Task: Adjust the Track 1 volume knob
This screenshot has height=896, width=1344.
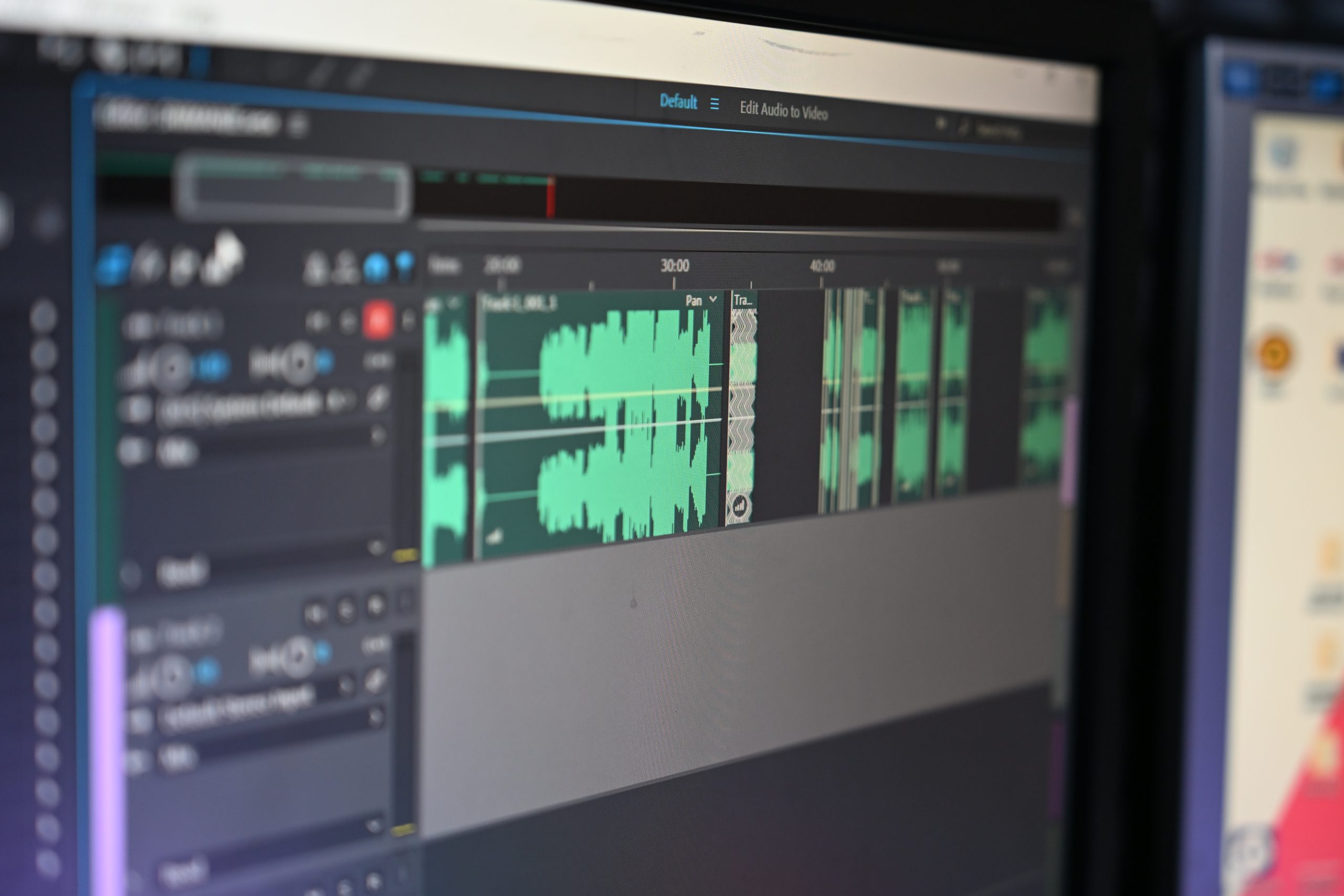Action: click(172, 368)
